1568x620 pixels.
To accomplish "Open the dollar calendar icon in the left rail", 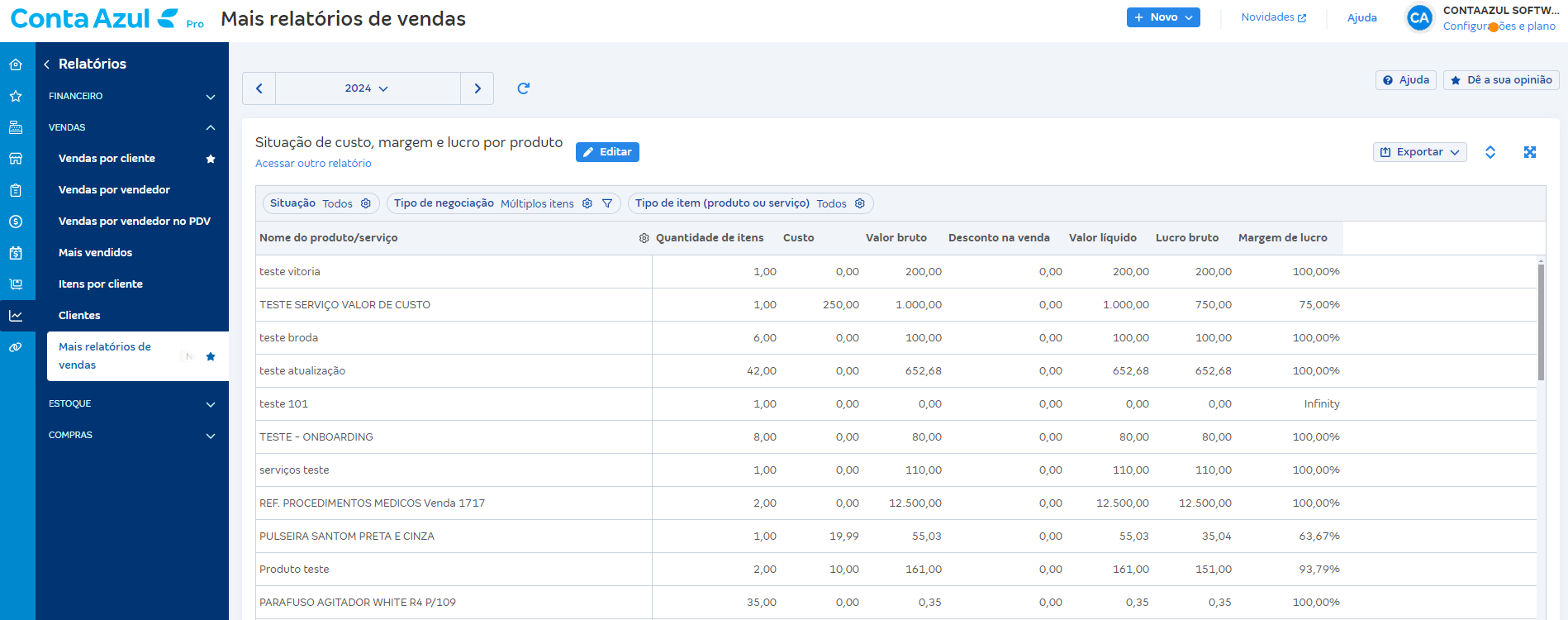I will point(16,253).
